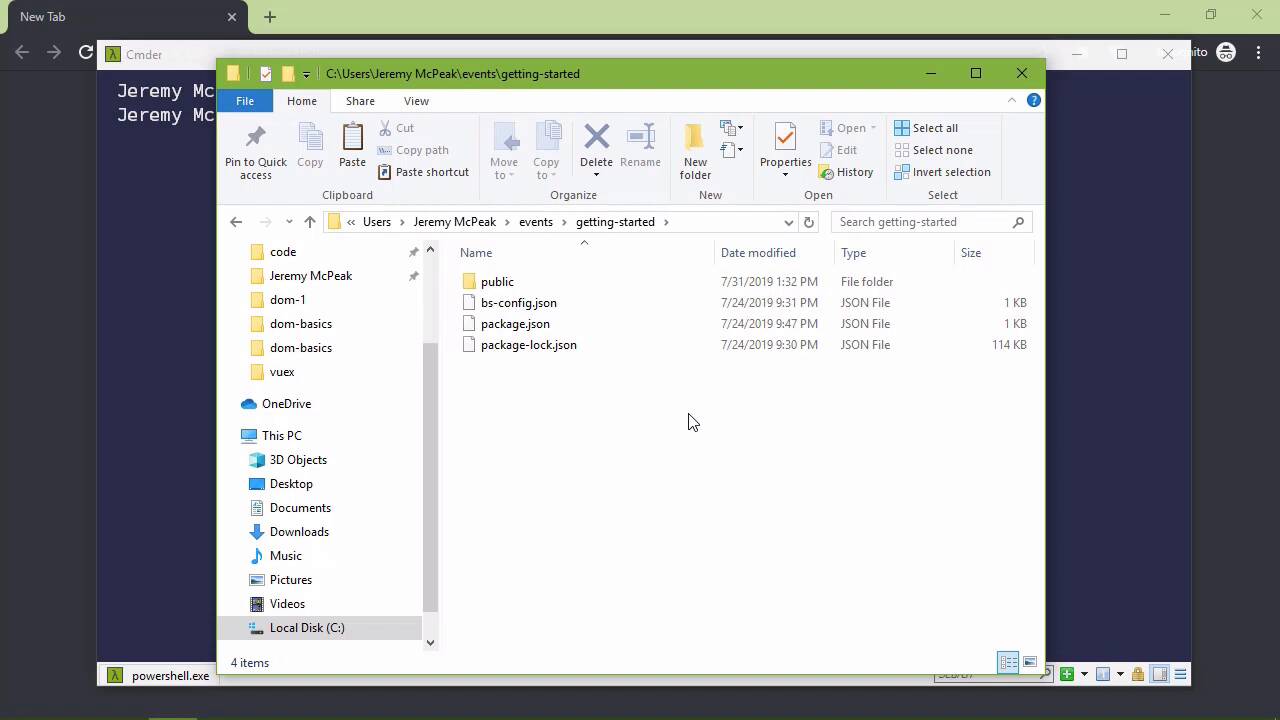Viewport: 1280px width, 720px height.
Task: Click the Pin to Quick access icon
Action: pos(255,137)
